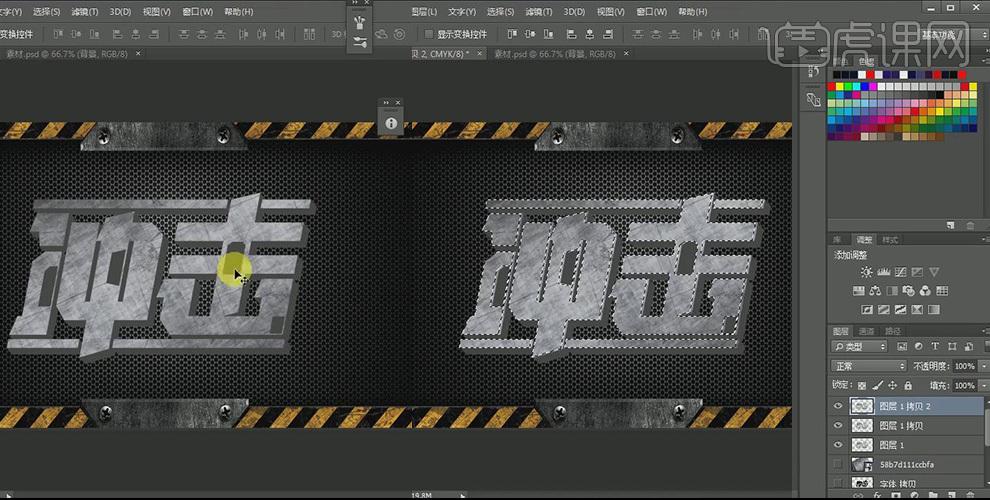Image resolution: width=990 pixels, height=500 pixels.
Task: Create new swatch in Swatches panel
Action: (950, 225)
